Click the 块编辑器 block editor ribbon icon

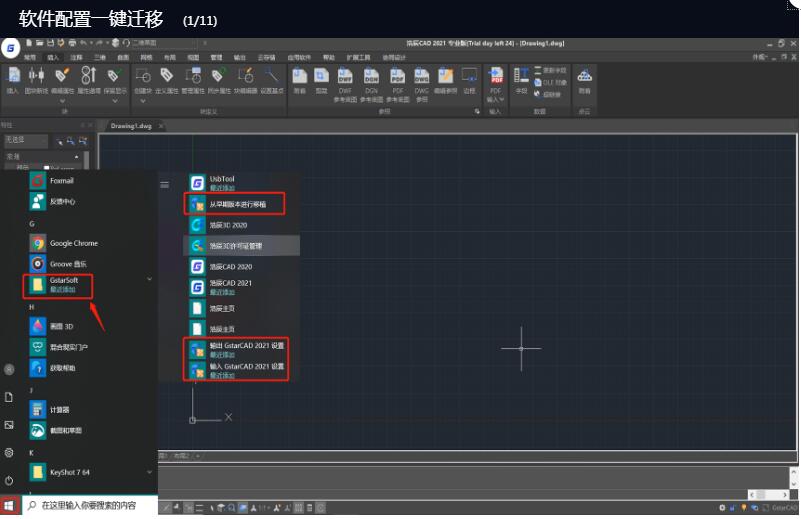(246, 81)
